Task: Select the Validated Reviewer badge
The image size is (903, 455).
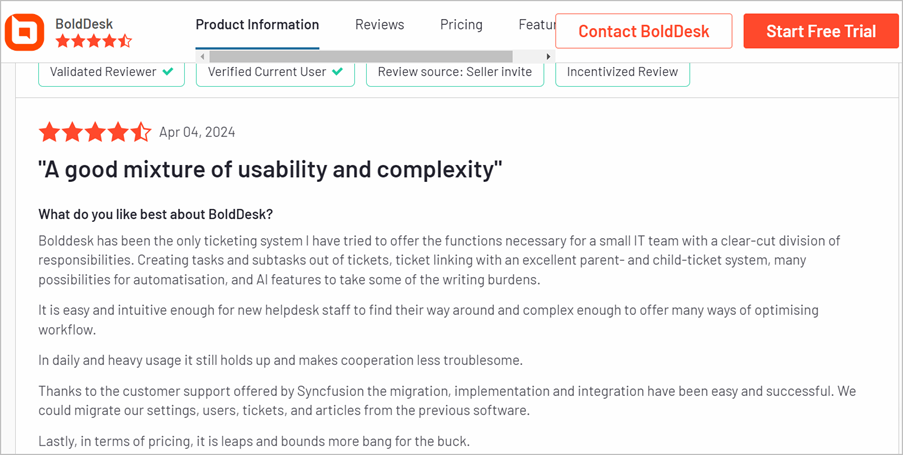Action: click(x=112, y=73)
